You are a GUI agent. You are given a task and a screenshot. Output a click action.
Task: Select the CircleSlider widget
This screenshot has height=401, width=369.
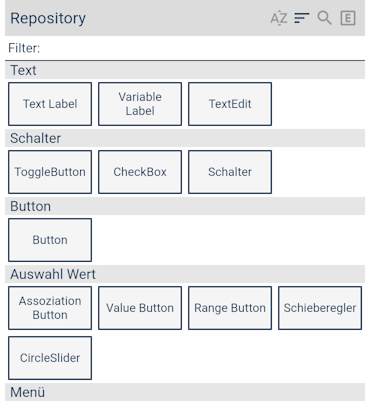click(50, 358)
